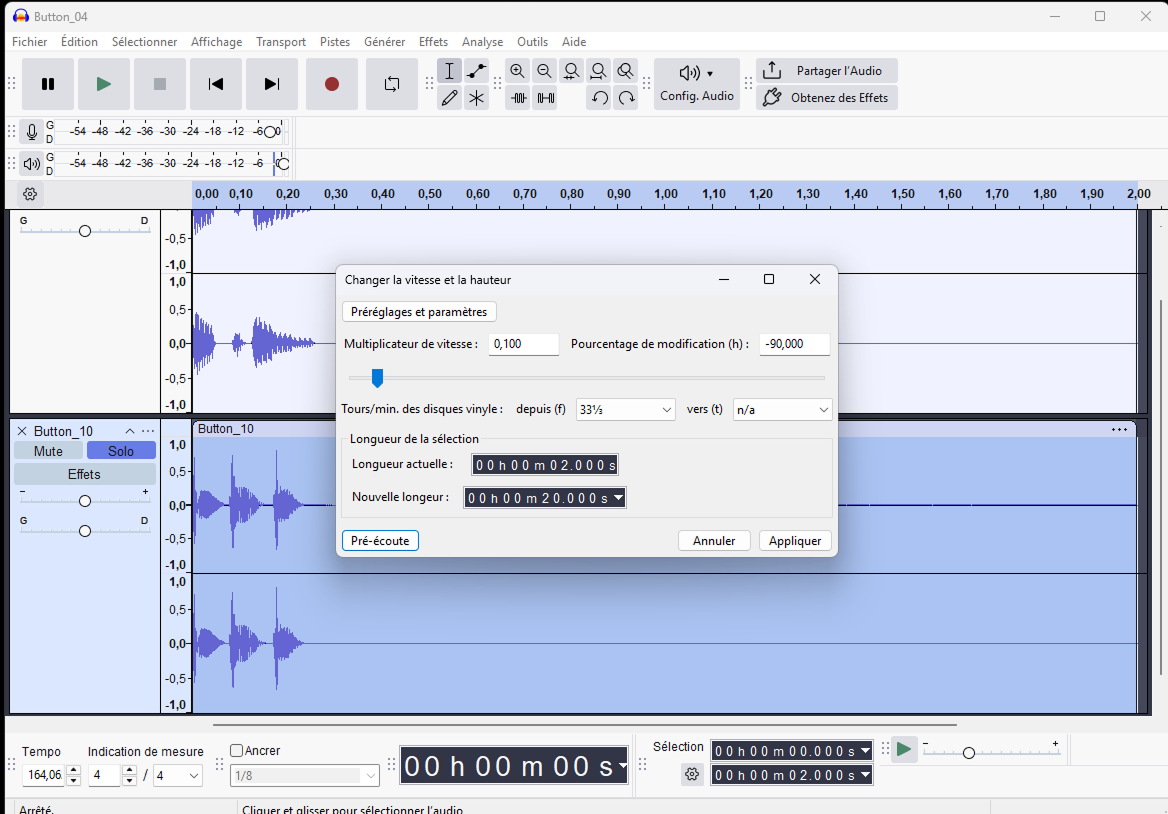Viewport: 1168px width, 814px height.
Task: Open the Effets menu
Action: point(433,42)
